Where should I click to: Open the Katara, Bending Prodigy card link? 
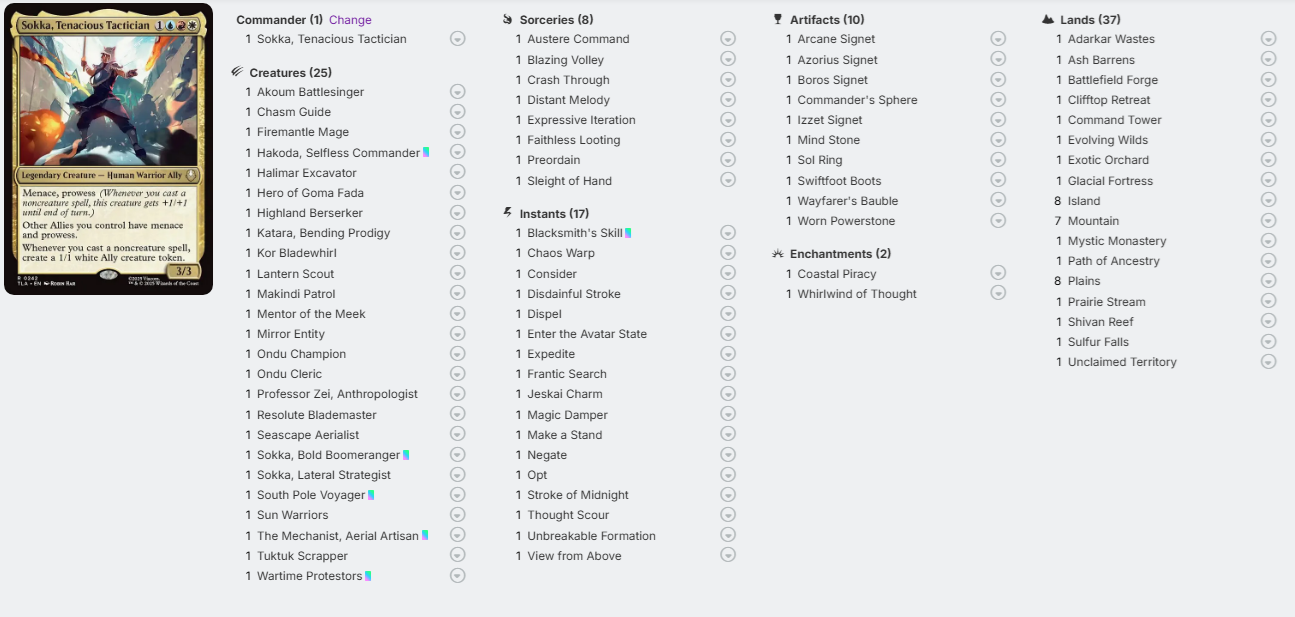pos(323,233)
